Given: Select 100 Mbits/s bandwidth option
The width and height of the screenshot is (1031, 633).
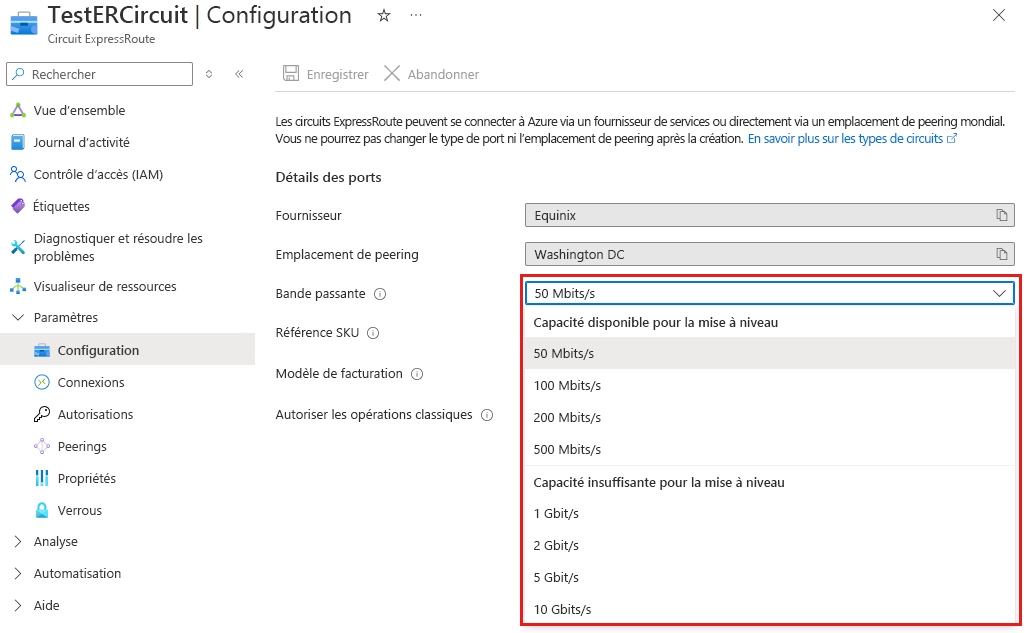Looking at the screenshot, I should 567,385.
